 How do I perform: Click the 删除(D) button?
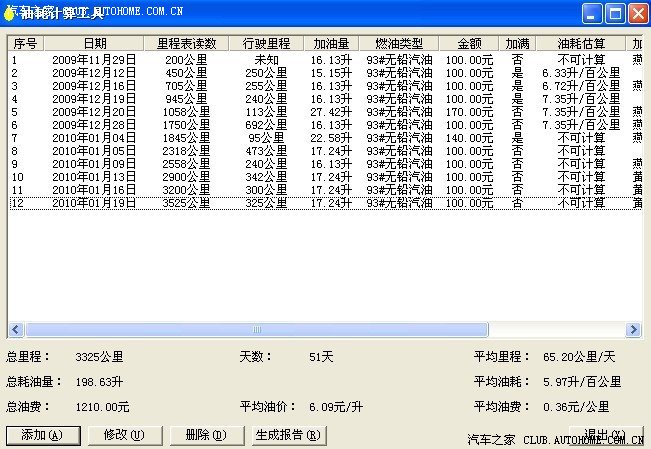207,435
